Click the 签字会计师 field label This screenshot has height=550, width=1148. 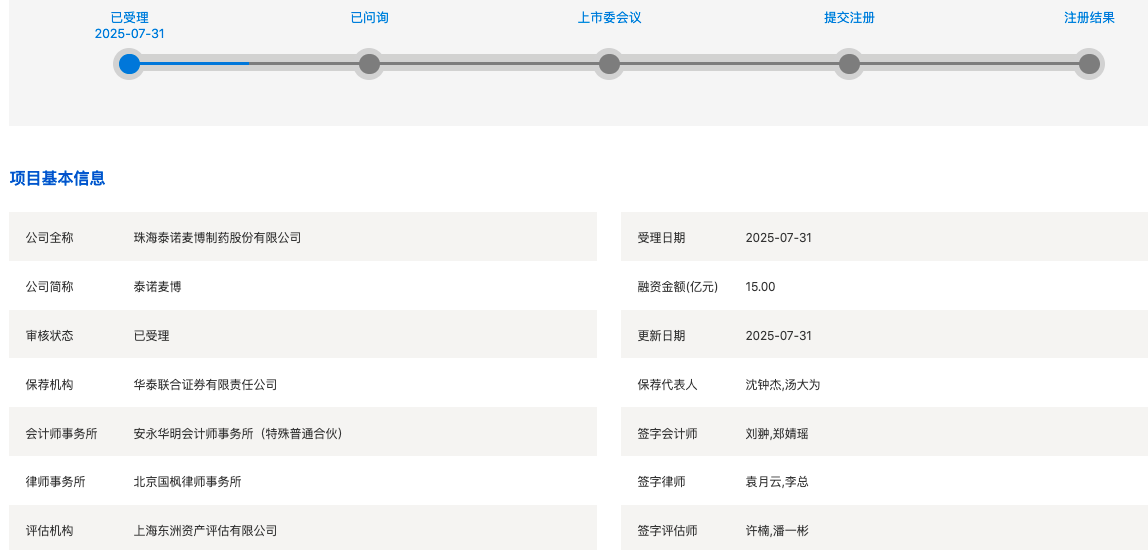click(x=668, y=434)
